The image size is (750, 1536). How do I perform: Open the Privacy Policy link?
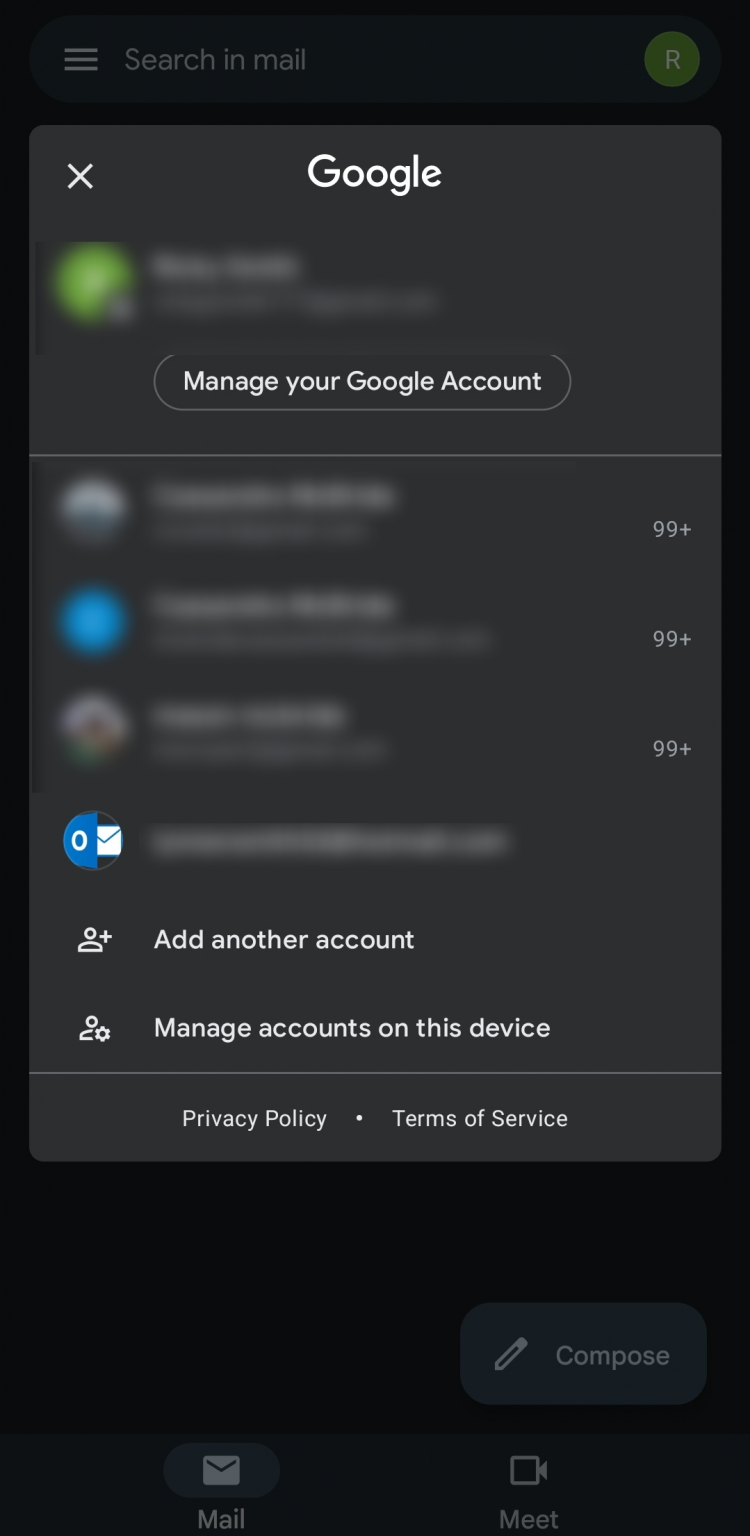(x=254, y=1118)
